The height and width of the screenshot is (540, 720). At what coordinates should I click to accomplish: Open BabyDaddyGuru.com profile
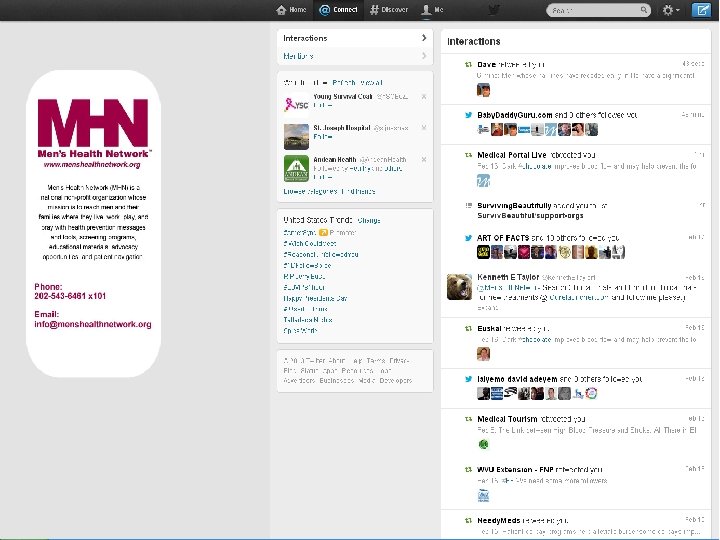pyautogui.click(x=514, y=115)
